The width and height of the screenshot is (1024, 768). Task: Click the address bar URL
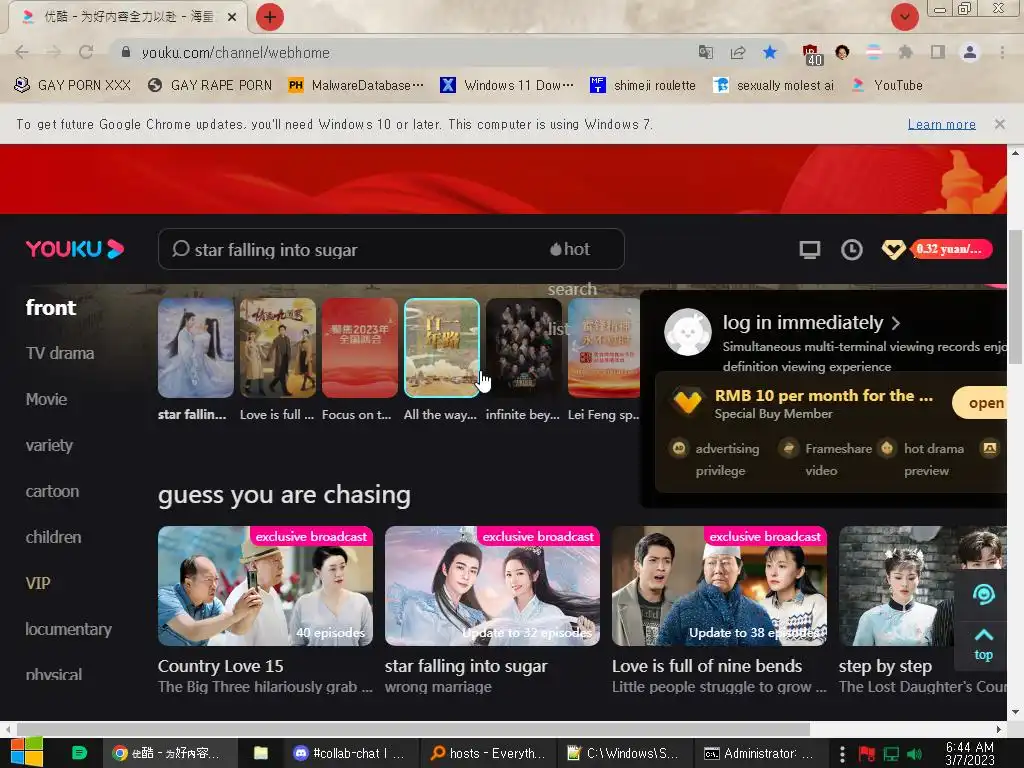point(236,52)
